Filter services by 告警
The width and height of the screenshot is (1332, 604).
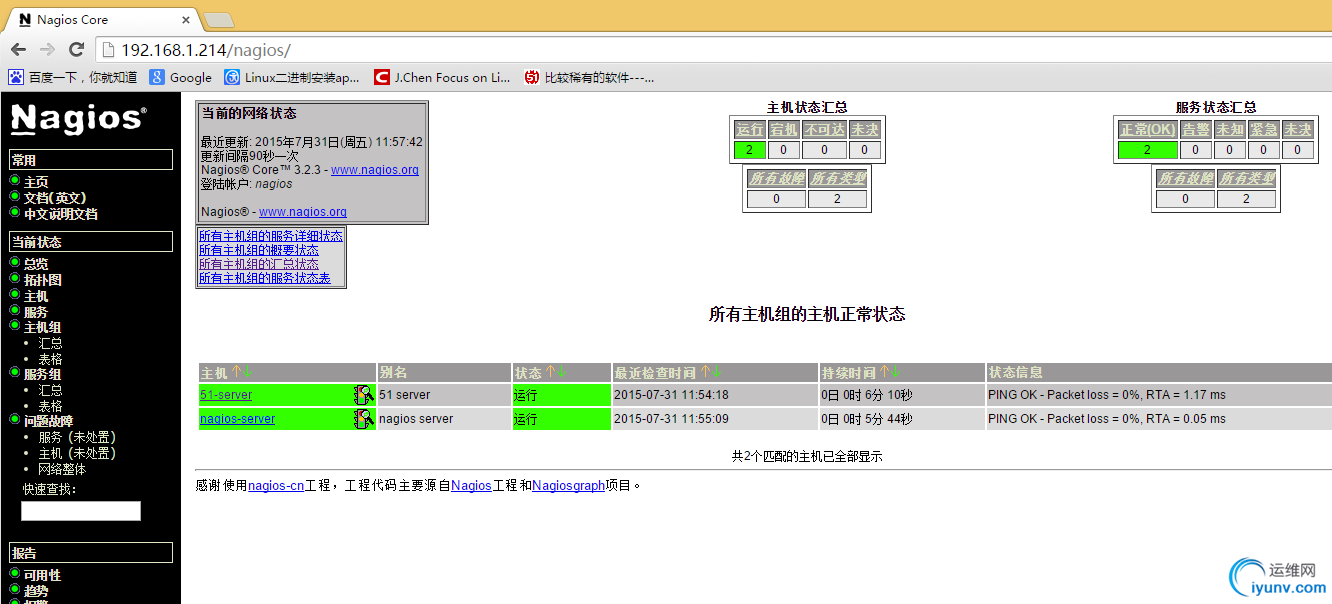tap(1196, 129)
